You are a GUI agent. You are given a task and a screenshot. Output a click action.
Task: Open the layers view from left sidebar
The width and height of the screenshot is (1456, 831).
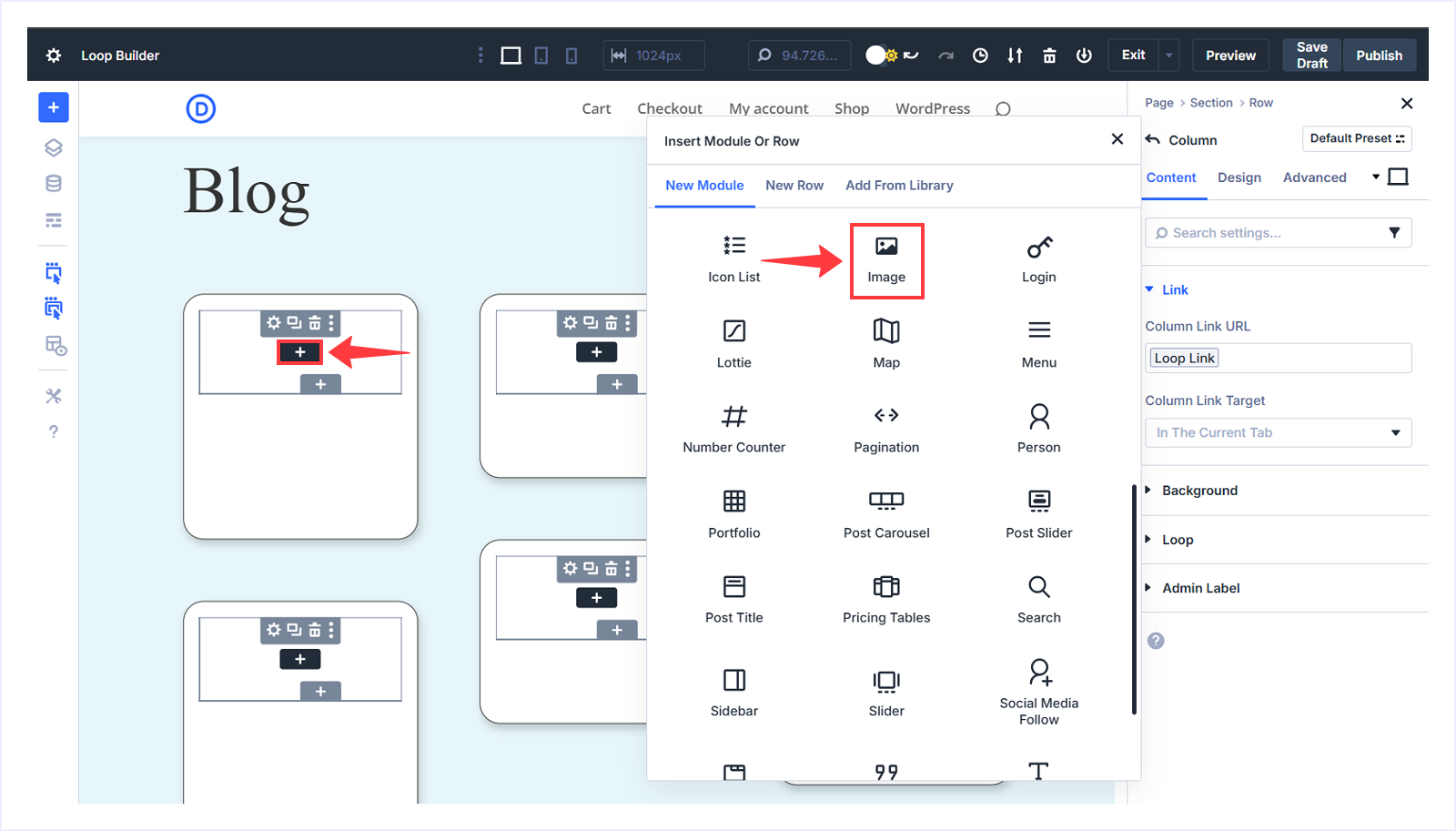point(53,147)
